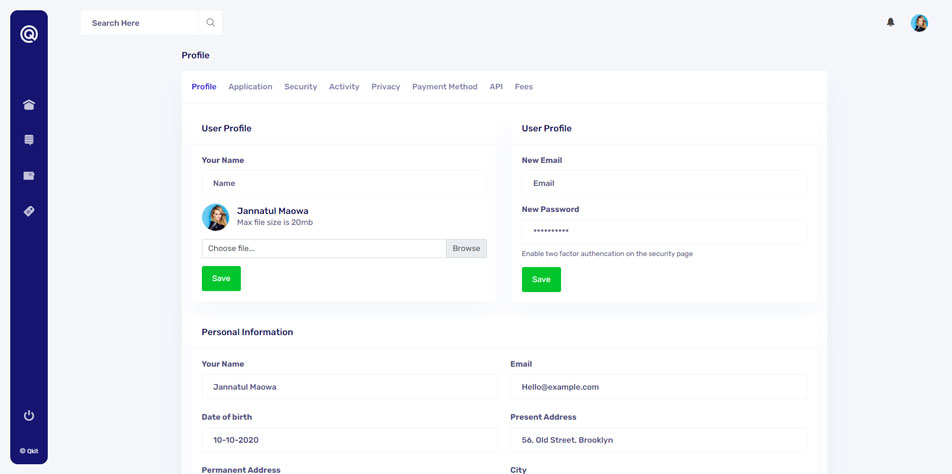Click the search magnifier icon

click(x=210, y=22)
